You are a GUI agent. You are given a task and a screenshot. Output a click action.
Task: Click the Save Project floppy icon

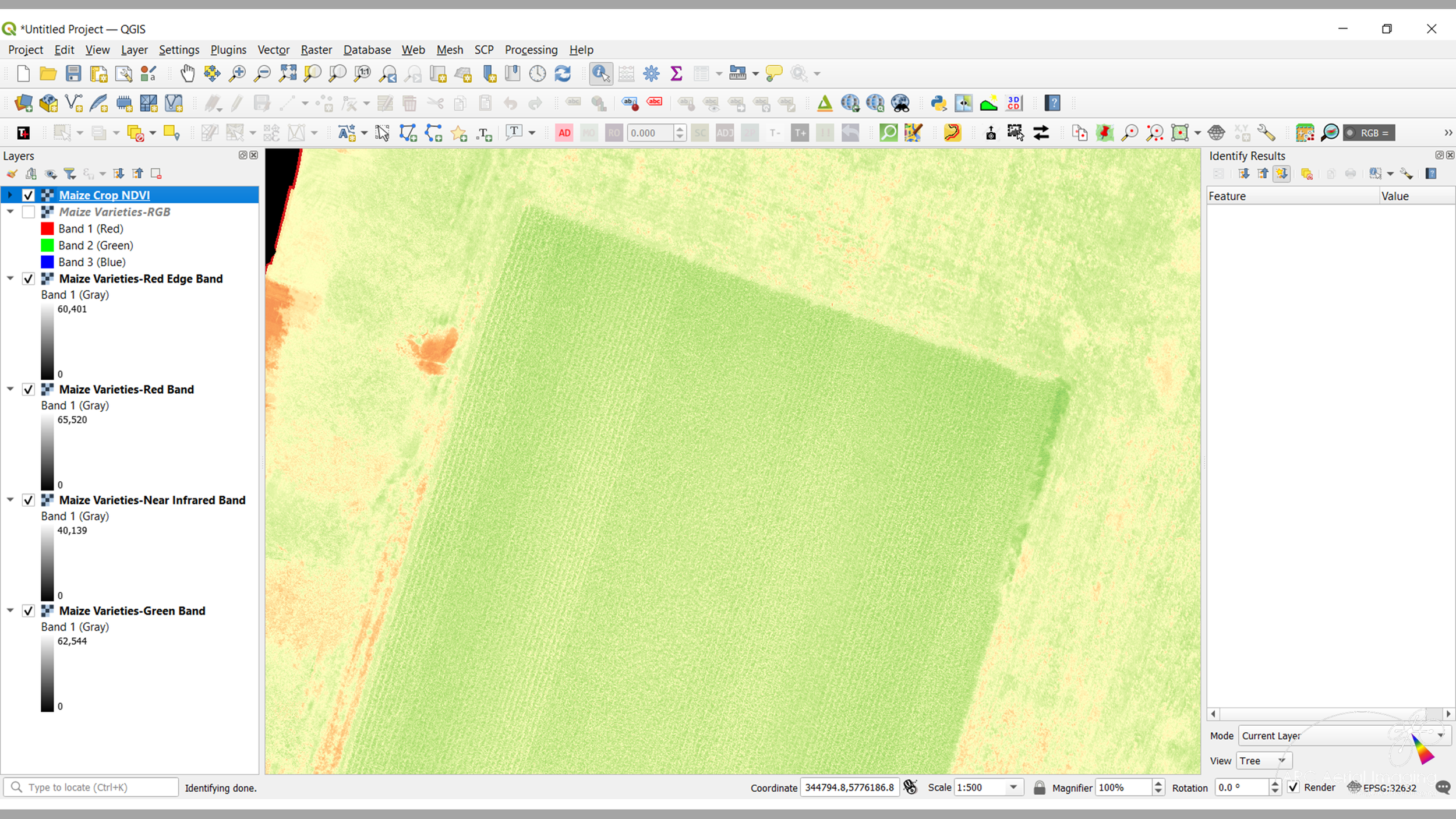pyautogui.click(x=73, y=73)
